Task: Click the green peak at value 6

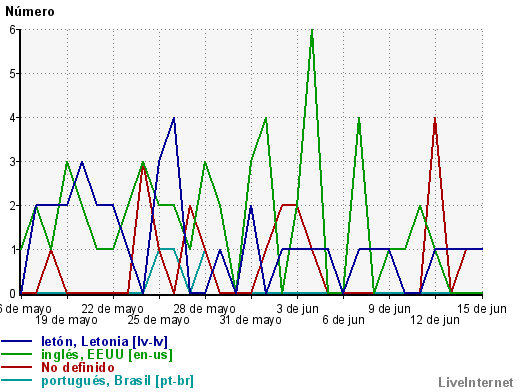Action: click(x=312, y=31)
